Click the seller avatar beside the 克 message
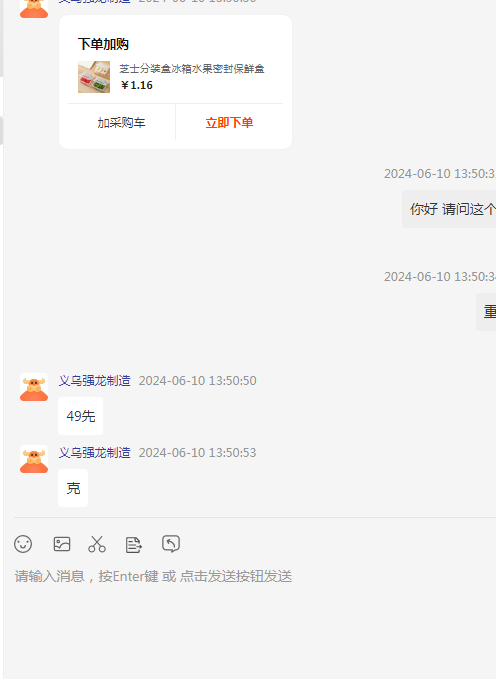This screenshot has height=679, width=496. coord(34,459)
